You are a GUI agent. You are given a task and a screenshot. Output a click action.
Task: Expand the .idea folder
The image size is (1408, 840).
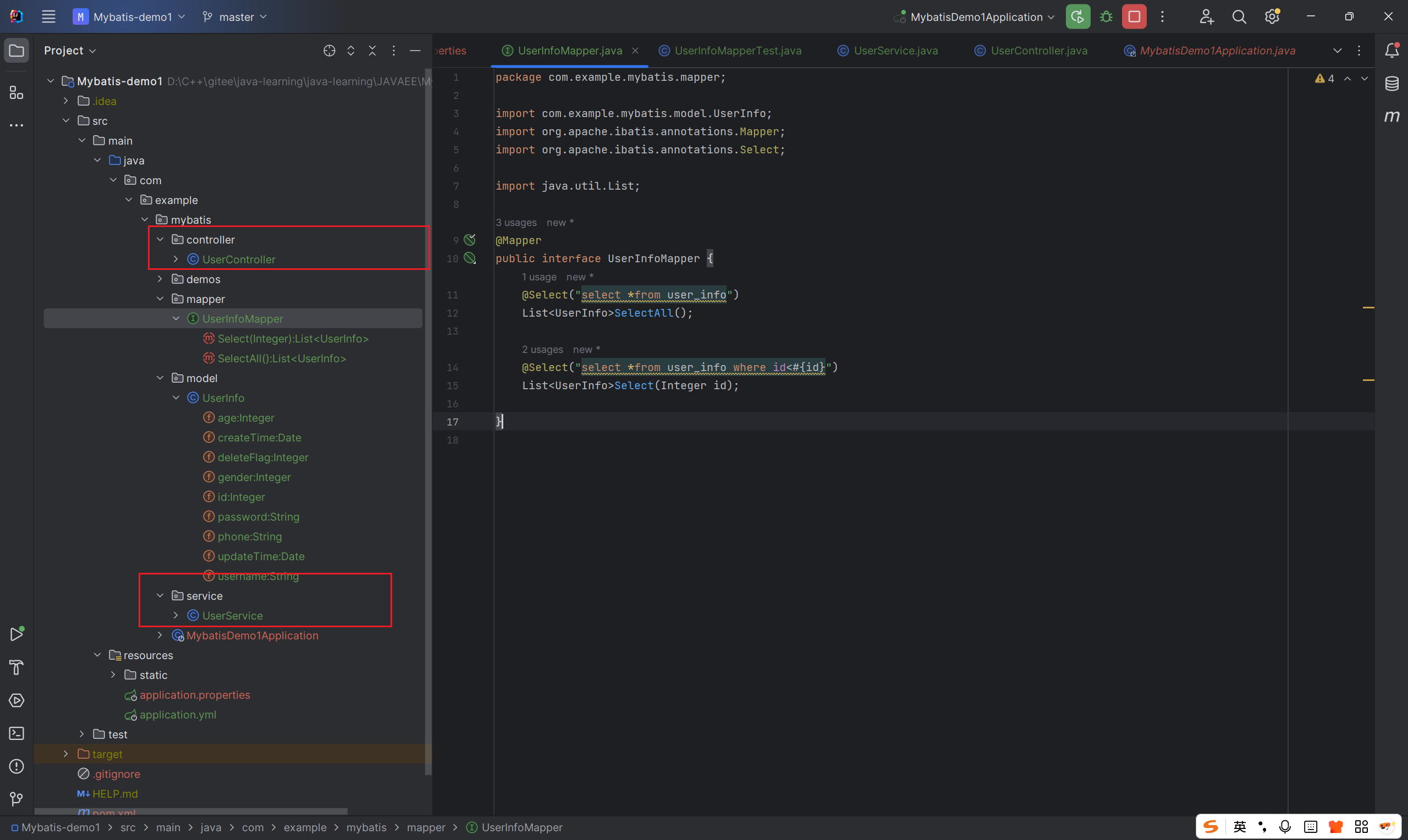point(66,101)
